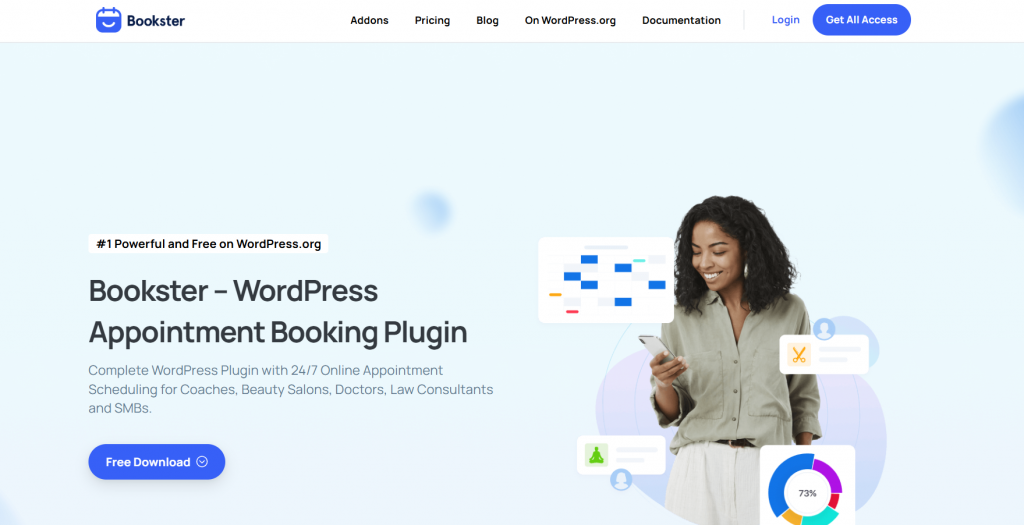Image resolution: width=1024 pixels, height=525 pixels.
Task: Click the Bookster calendar logo icon
Action: coord(108,20)
